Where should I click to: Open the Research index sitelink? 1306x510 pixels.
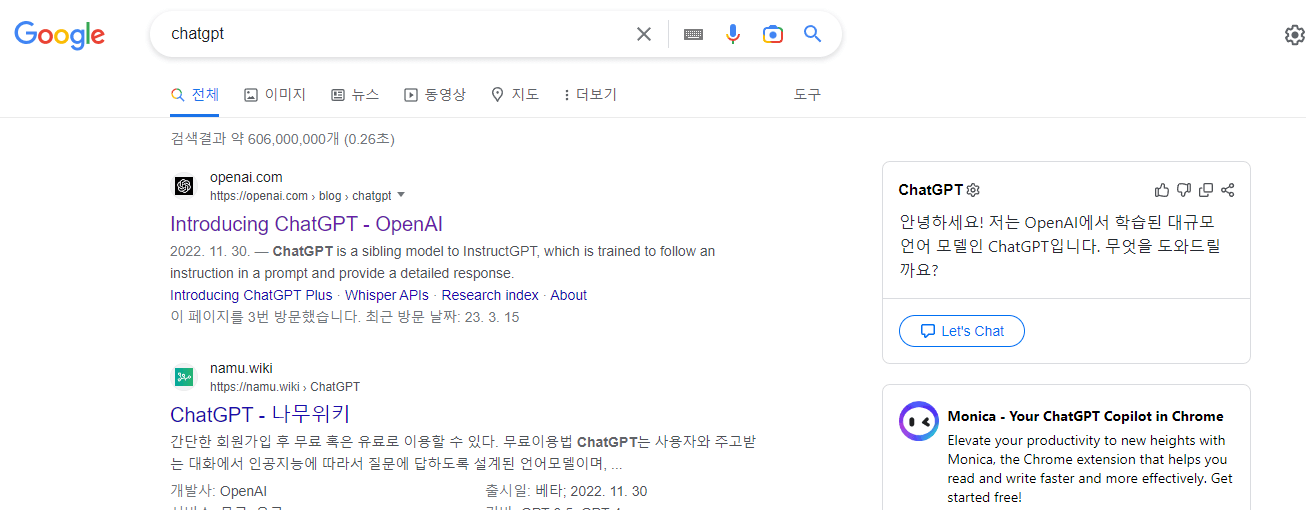490,295
